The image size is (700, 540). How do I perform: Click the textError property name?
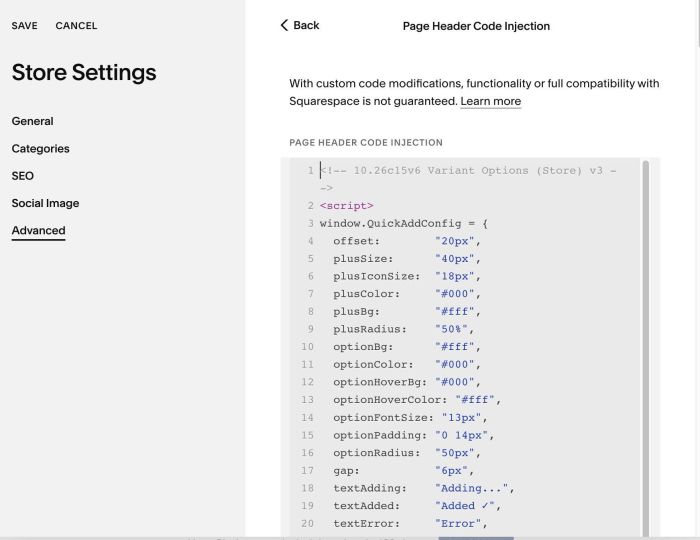pos(367,523)
